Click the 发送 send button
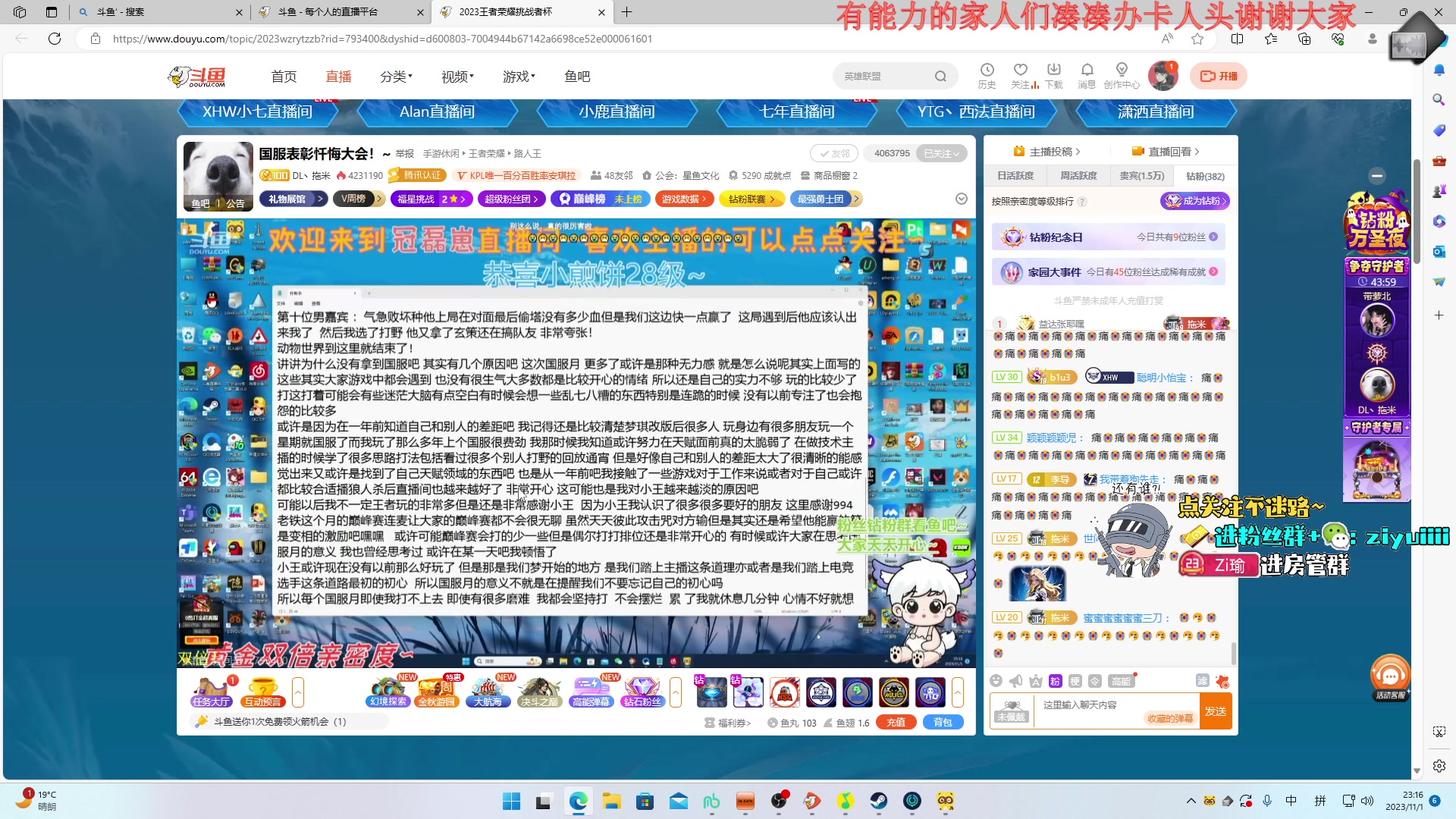Viewport: 1456px width, 819px height. click(x=1216, y=711)
